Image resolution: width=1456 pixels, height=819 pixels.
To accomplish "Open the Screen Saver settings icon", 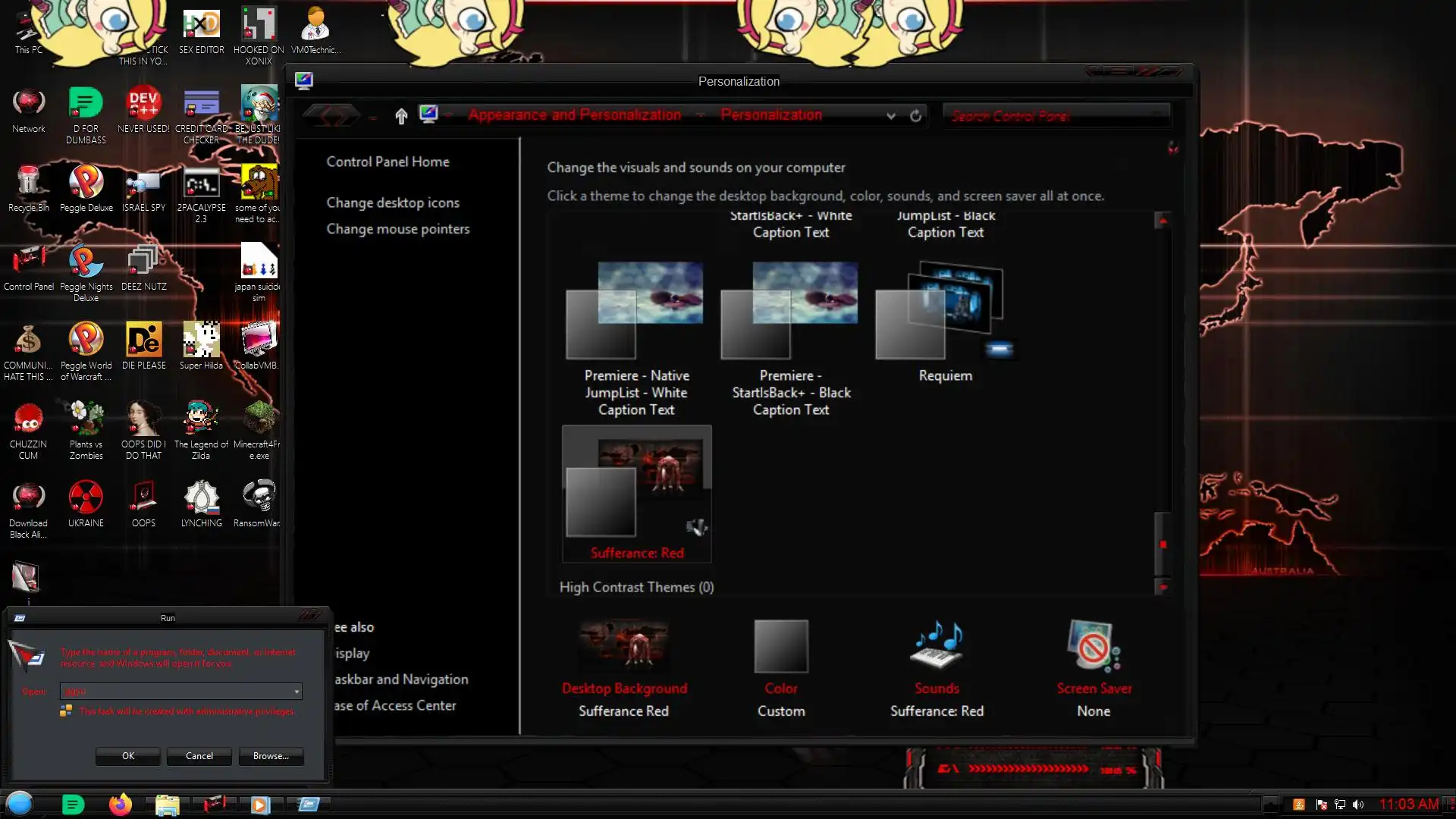I will [x=1094, y=647].
